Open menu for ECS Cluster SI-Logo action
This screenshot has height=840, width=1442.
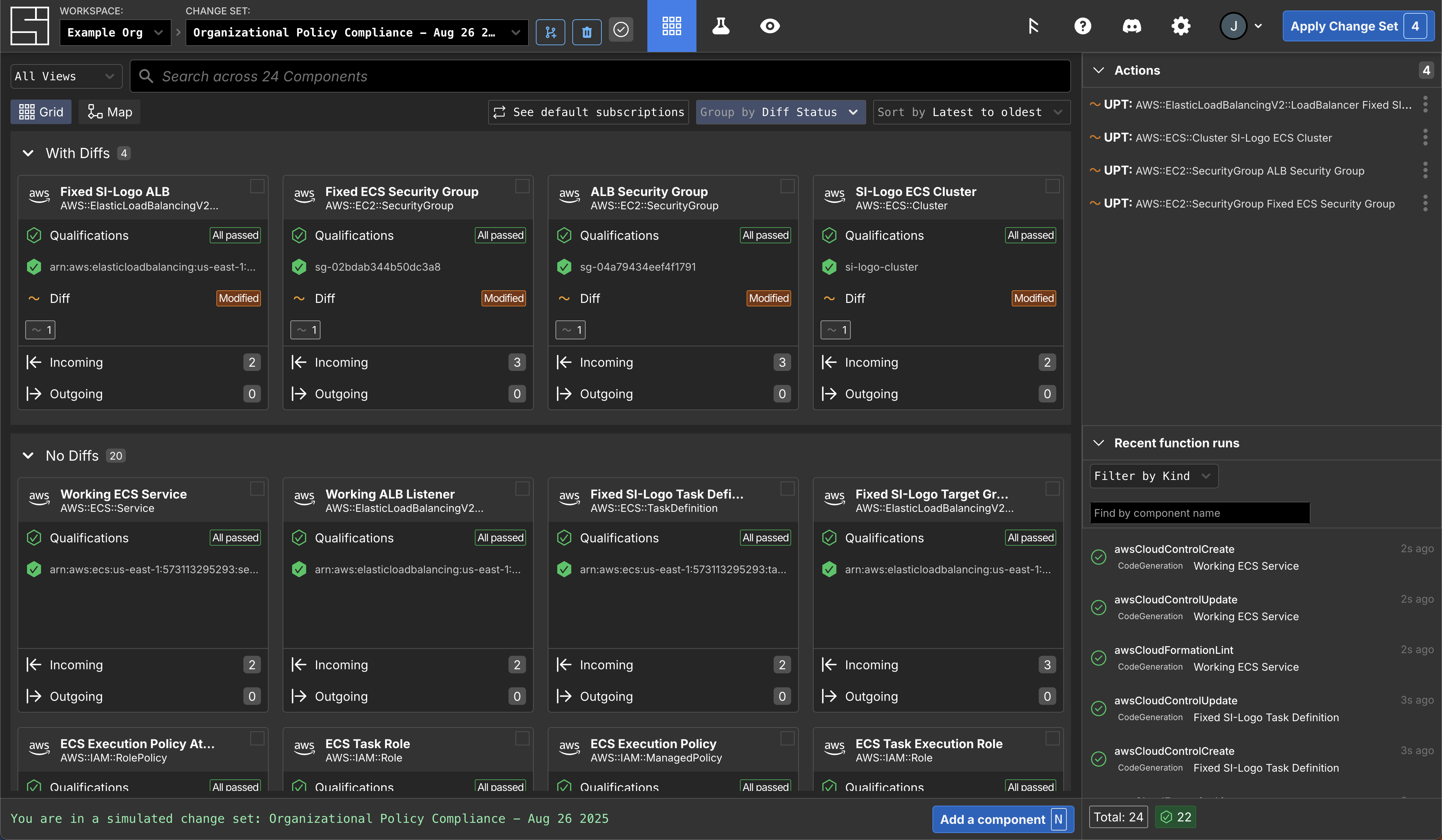pyautogui.click(x=1425, y=137)
